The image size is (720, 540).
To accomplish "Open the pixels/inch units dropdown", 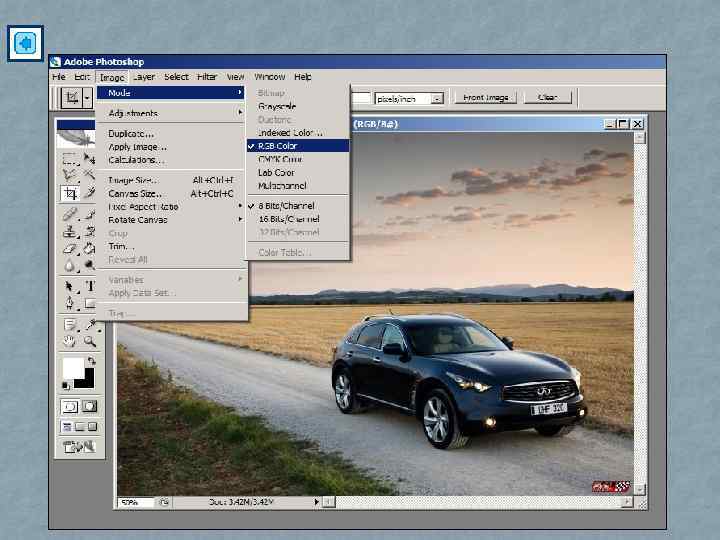I will (438, 98).
